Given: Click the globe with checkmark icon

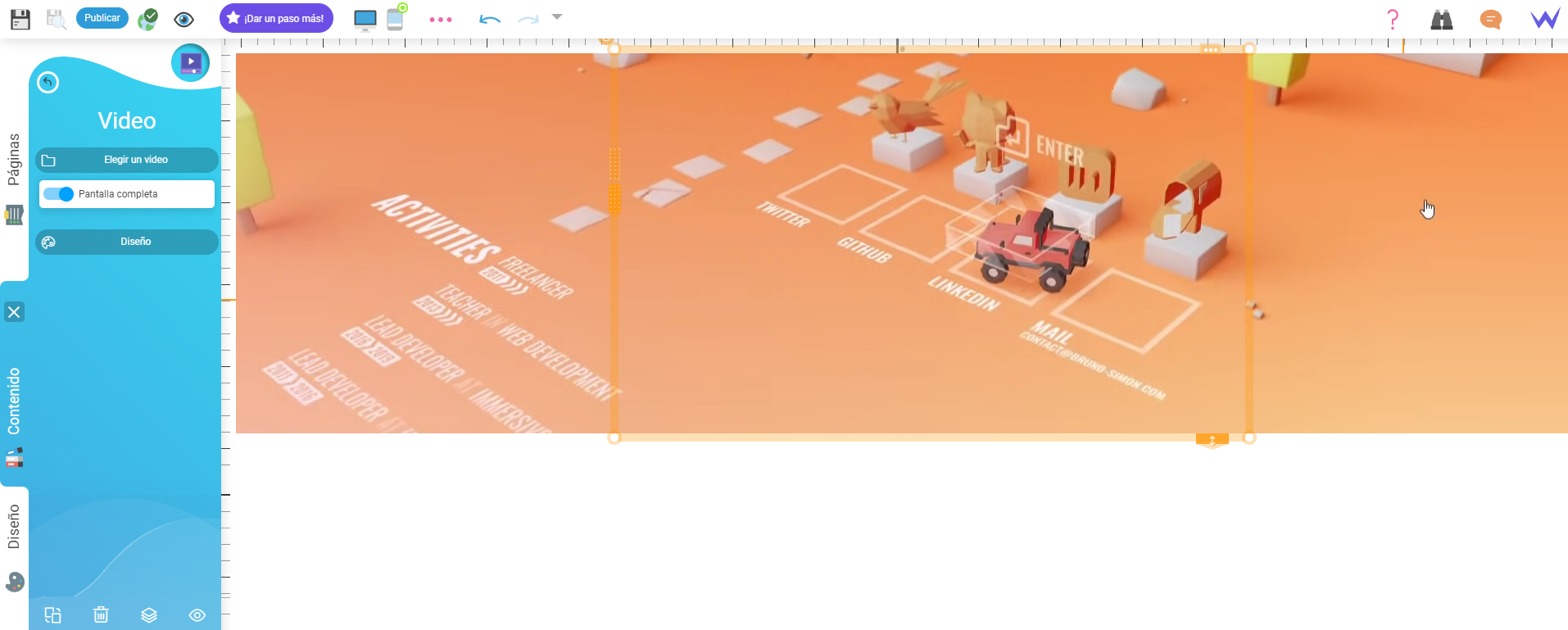Looking at the screenshot, I should [x=148, y=19].
